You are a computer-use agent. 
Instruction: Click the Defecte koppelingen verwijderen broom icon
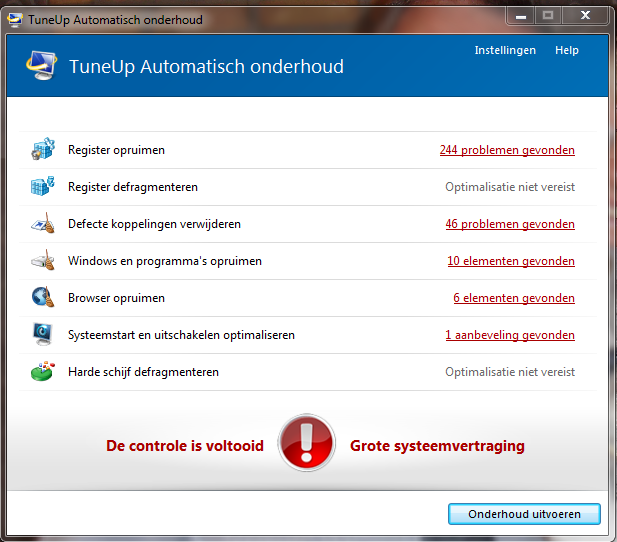tap(43, 223)
